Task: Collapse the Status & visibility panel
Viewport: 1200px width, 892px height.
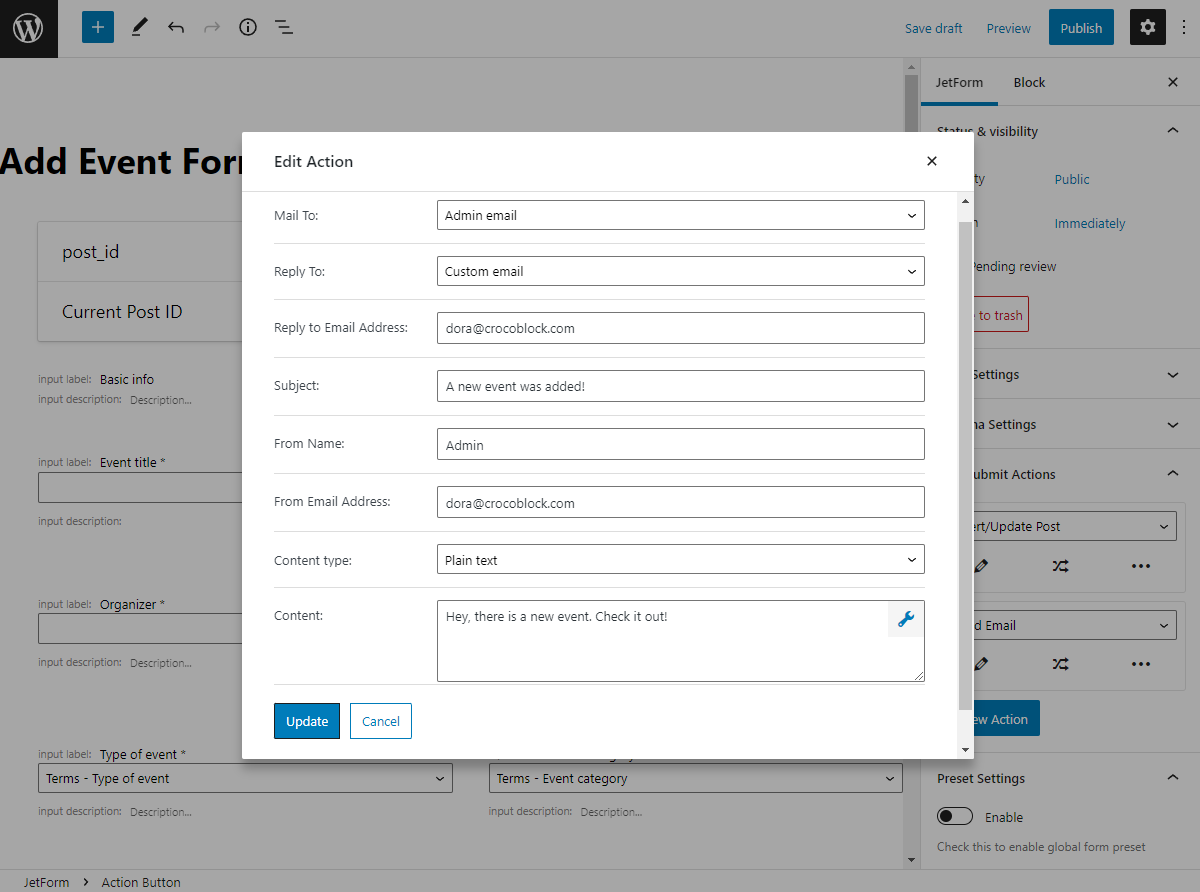Action: coord(1172,129)
